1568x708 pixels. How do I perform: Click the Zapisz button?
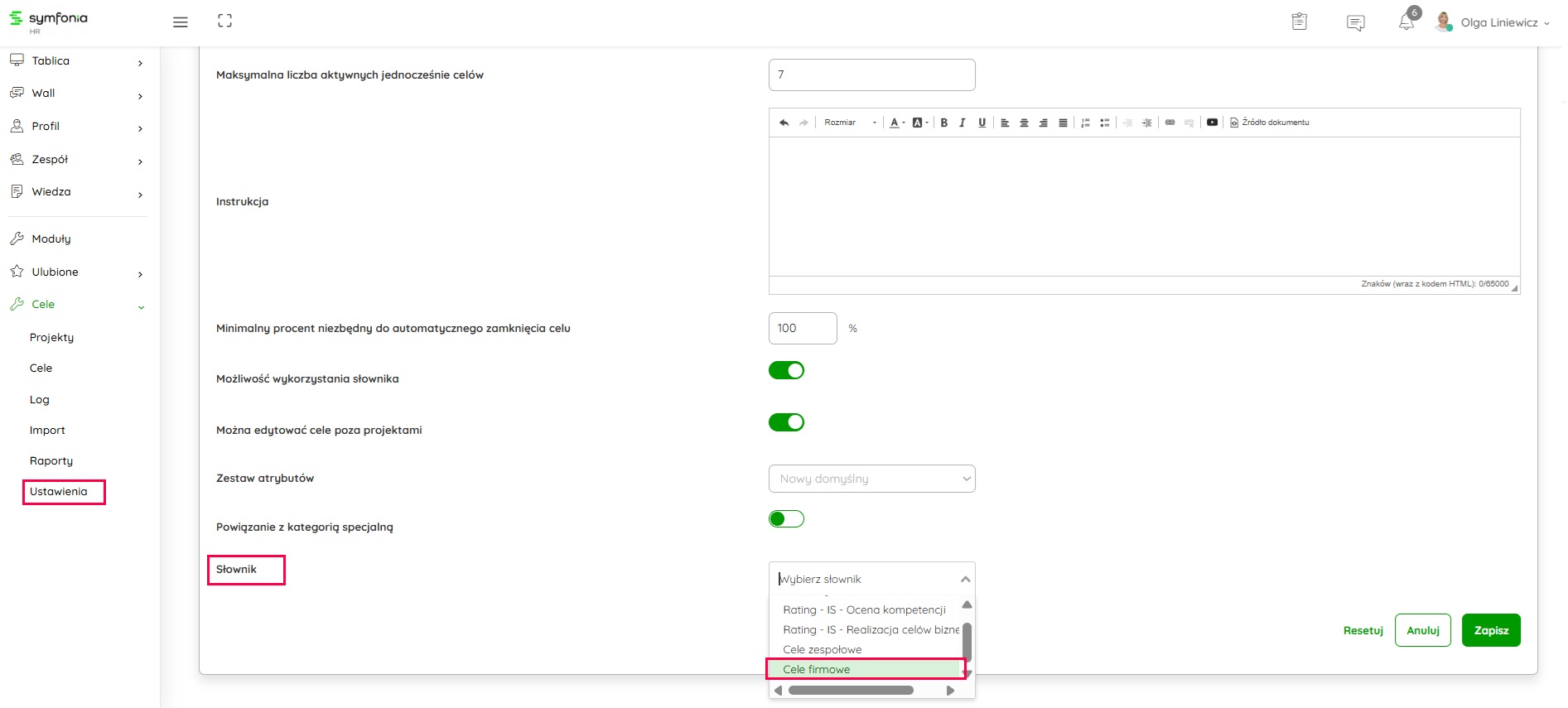coord(1490,630)
